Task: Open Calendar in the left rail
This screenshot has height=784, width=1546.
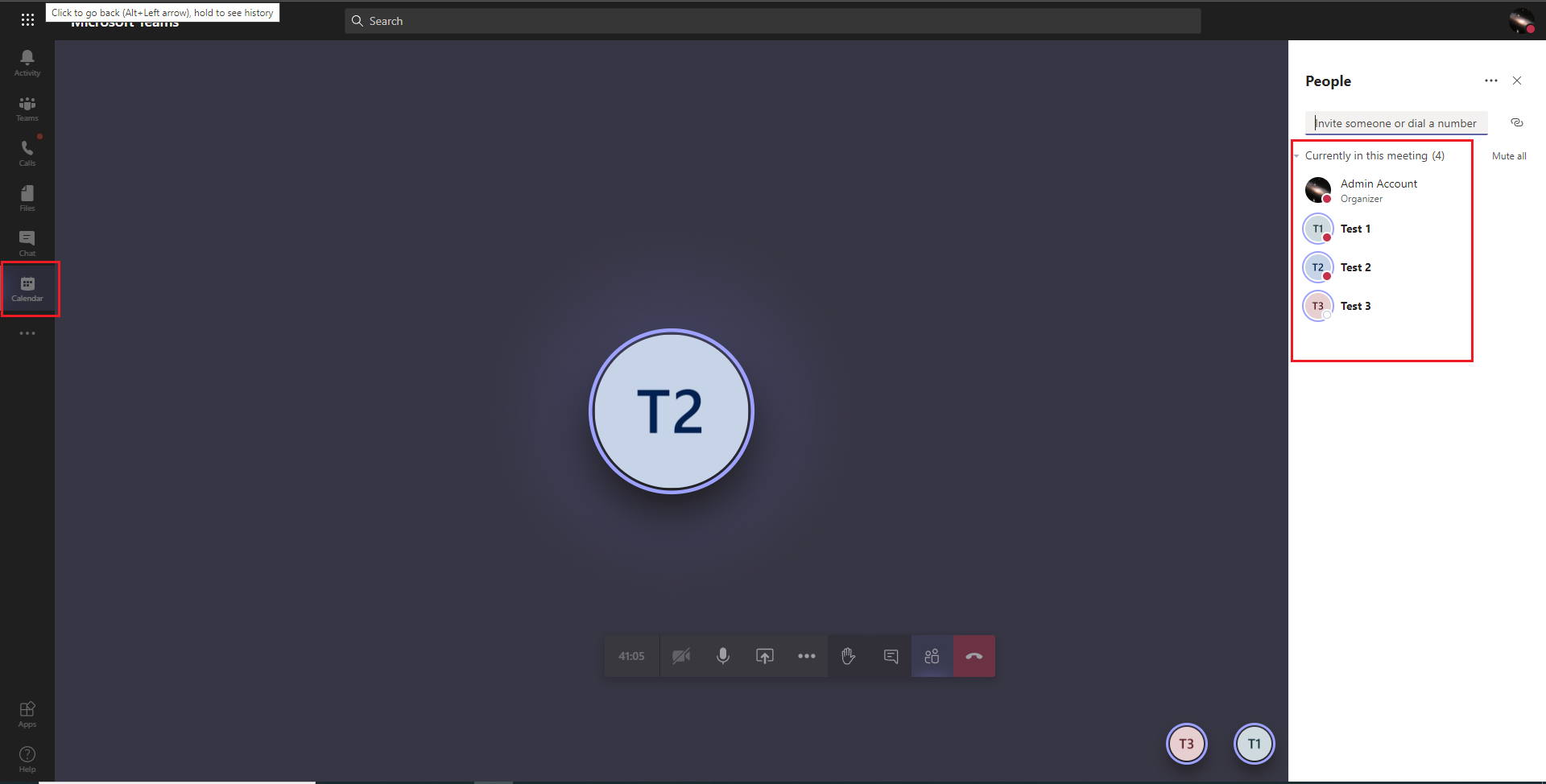Action: 27,289
